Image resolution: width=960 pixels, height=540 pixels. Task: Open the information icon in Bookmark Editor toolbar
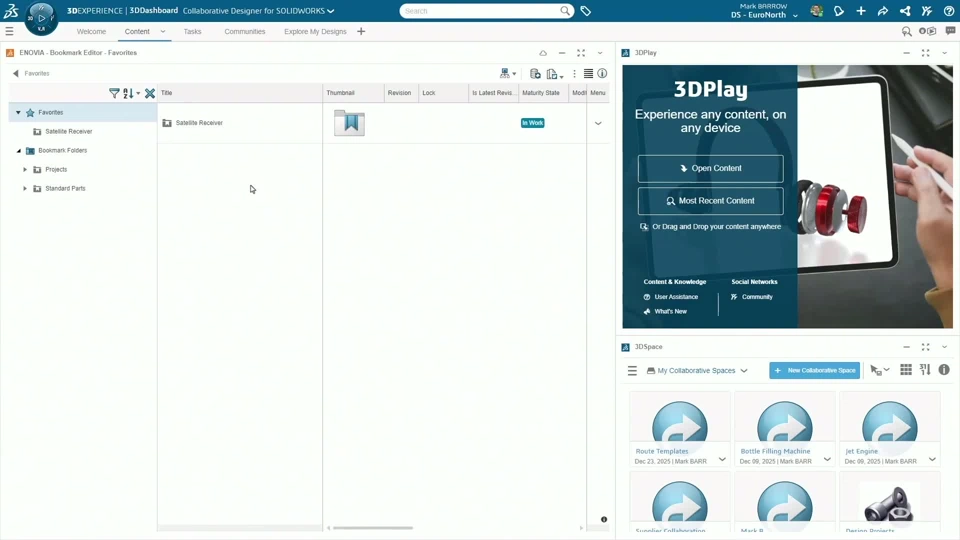[602, 73]
